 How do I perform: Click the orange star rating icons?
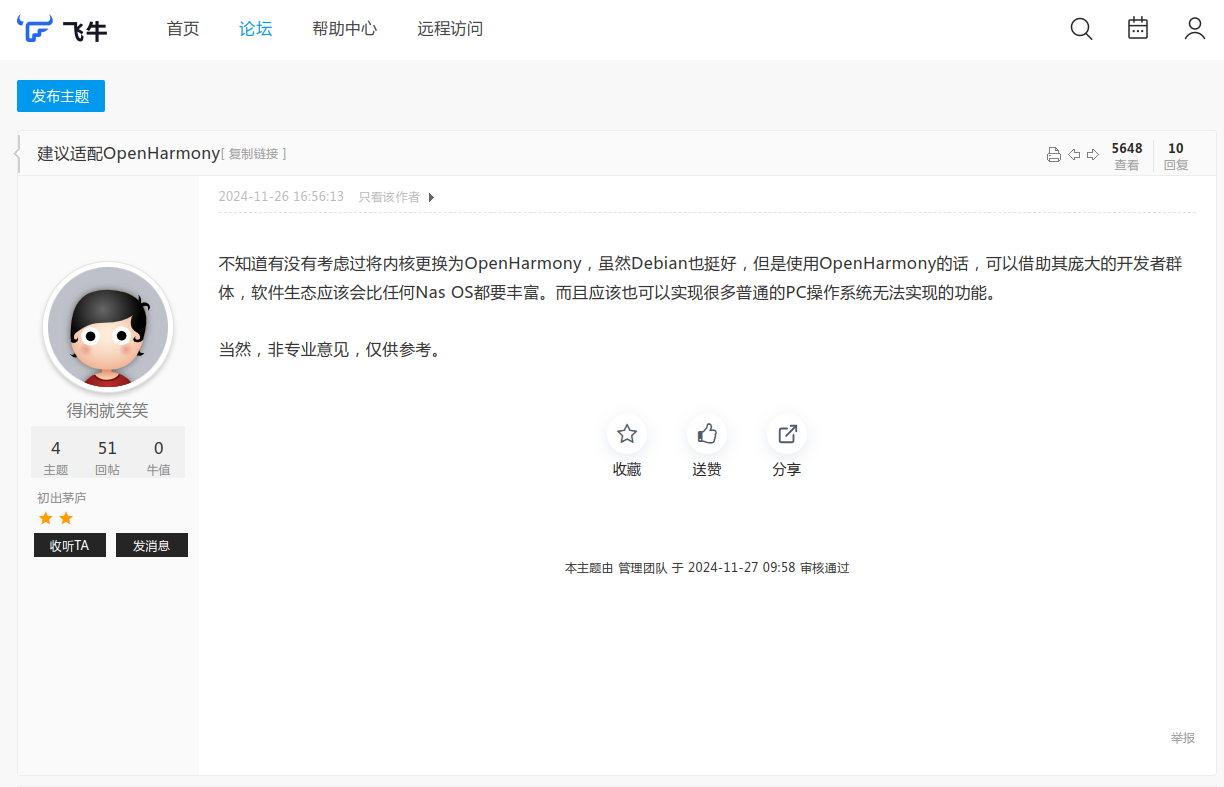coord(56,518)
